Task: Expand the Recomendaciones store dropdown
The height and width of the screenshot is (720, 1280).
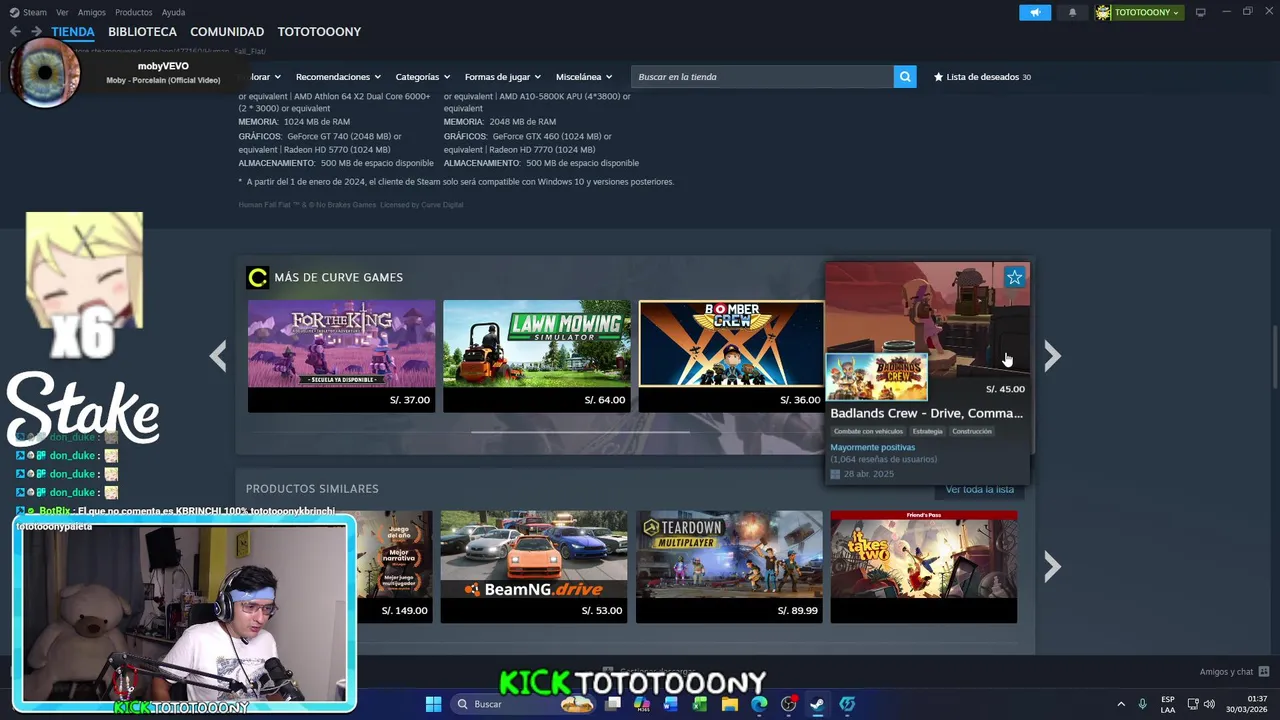Action: coord(338,77)
